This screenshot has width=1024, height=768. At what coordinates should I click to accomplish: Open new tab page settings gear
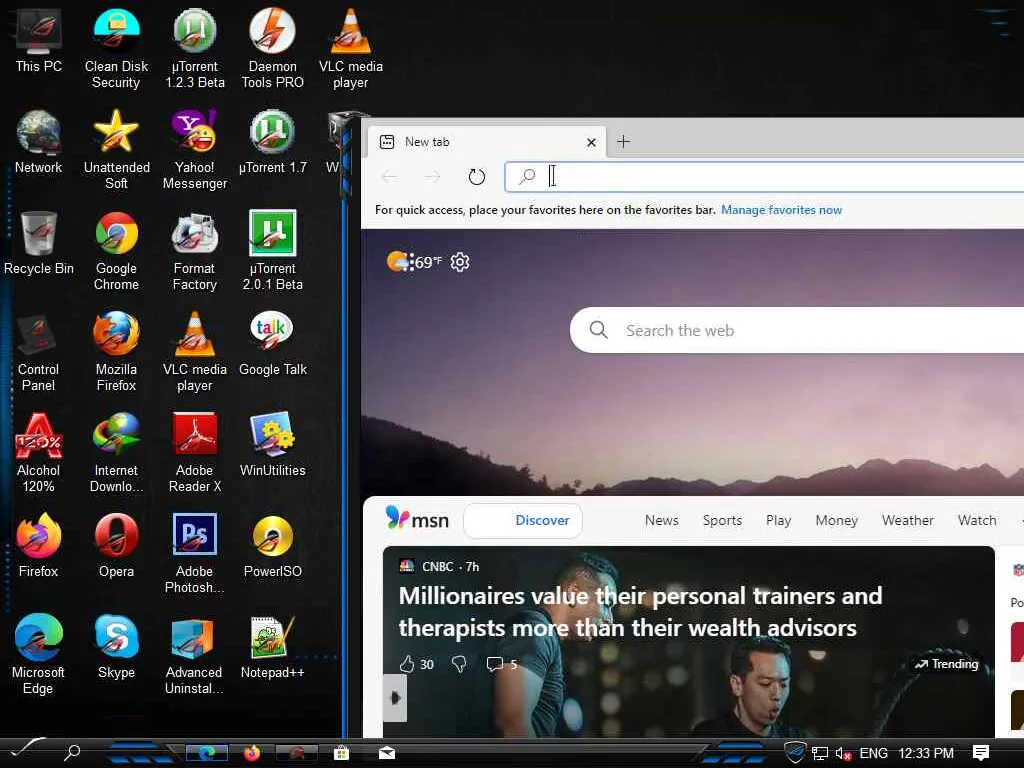point(460,262)
